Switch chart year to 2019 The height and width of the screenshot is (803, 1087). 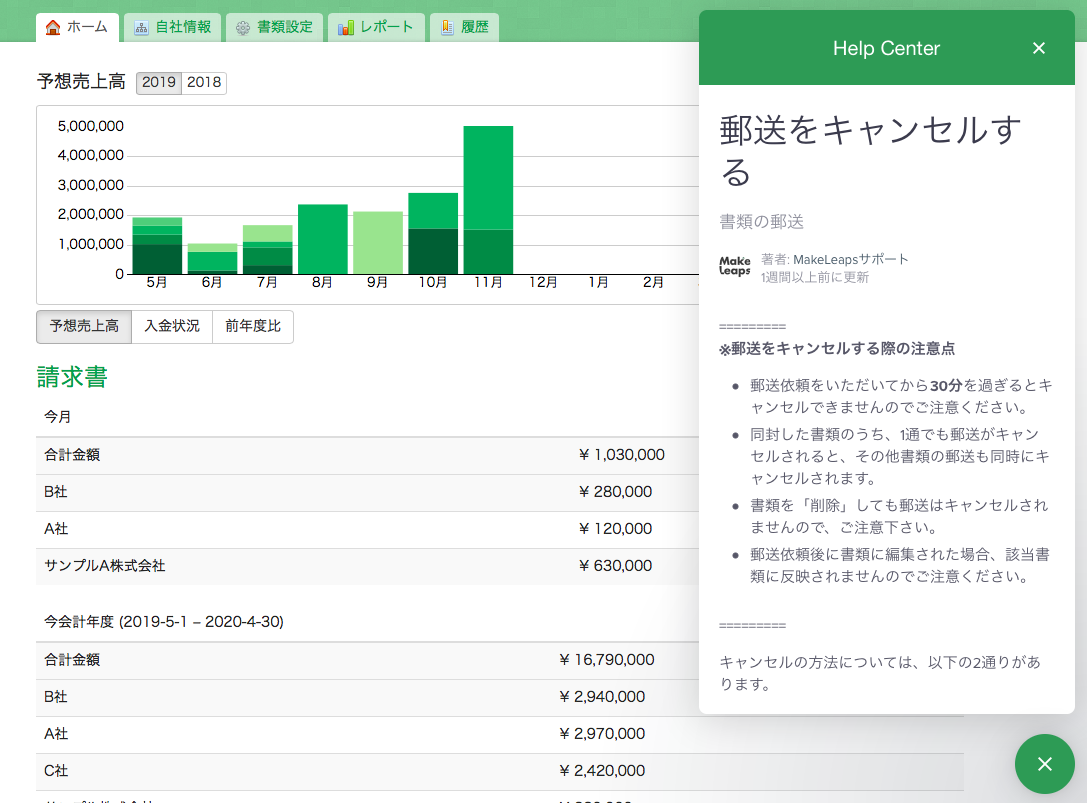(x=159, y=83)
